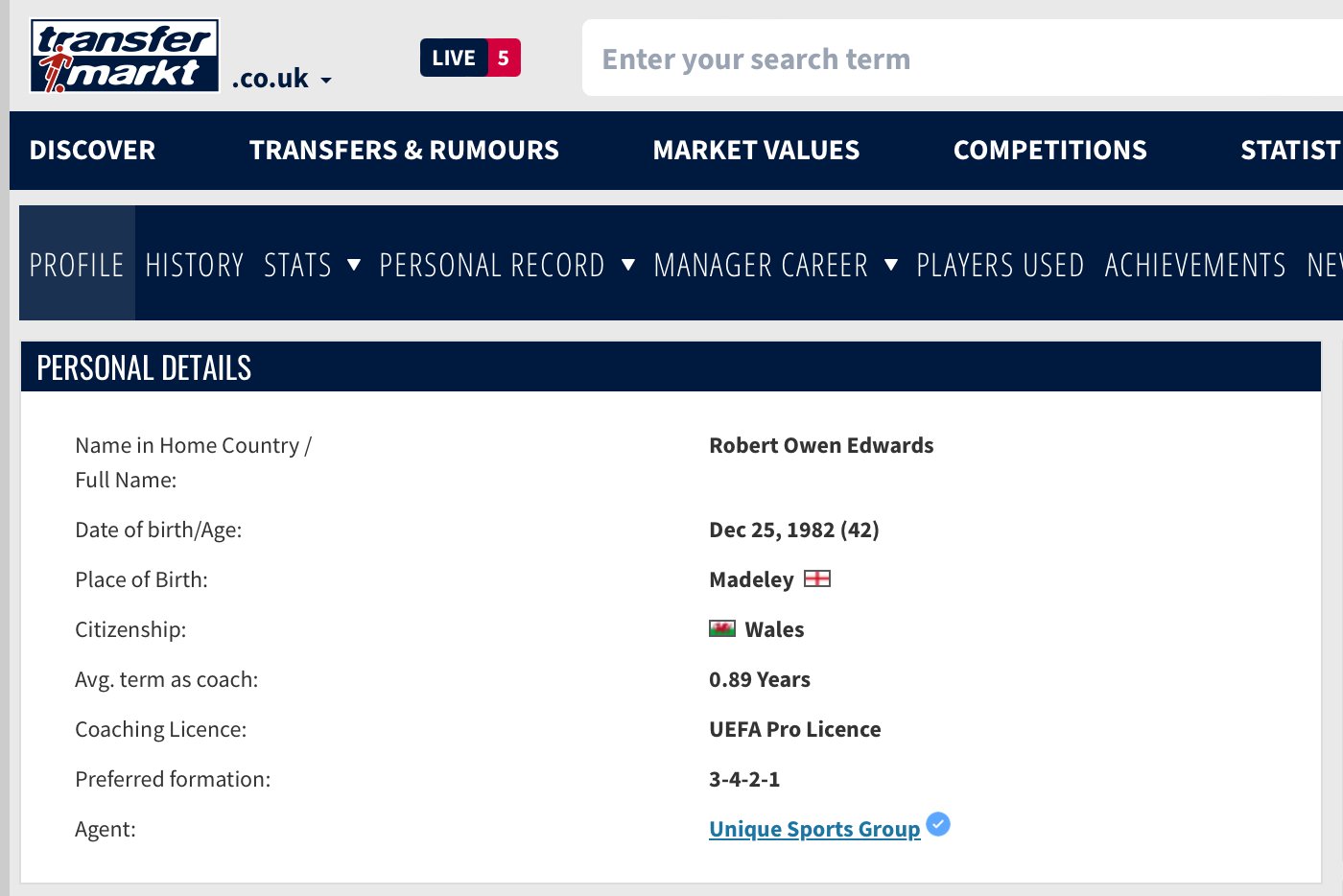Viewport: 1343px width, 896px height.
Task: Follow the Unique Sports Group link
Action: 814,829
